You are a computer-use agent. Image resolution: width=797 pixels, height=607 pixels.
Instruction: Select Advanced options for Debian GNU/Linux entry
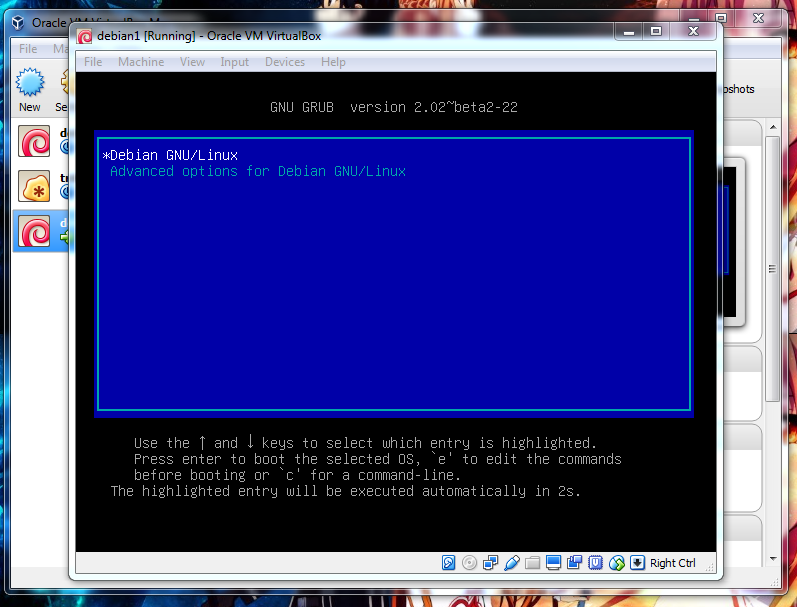[x=394, y=171]
